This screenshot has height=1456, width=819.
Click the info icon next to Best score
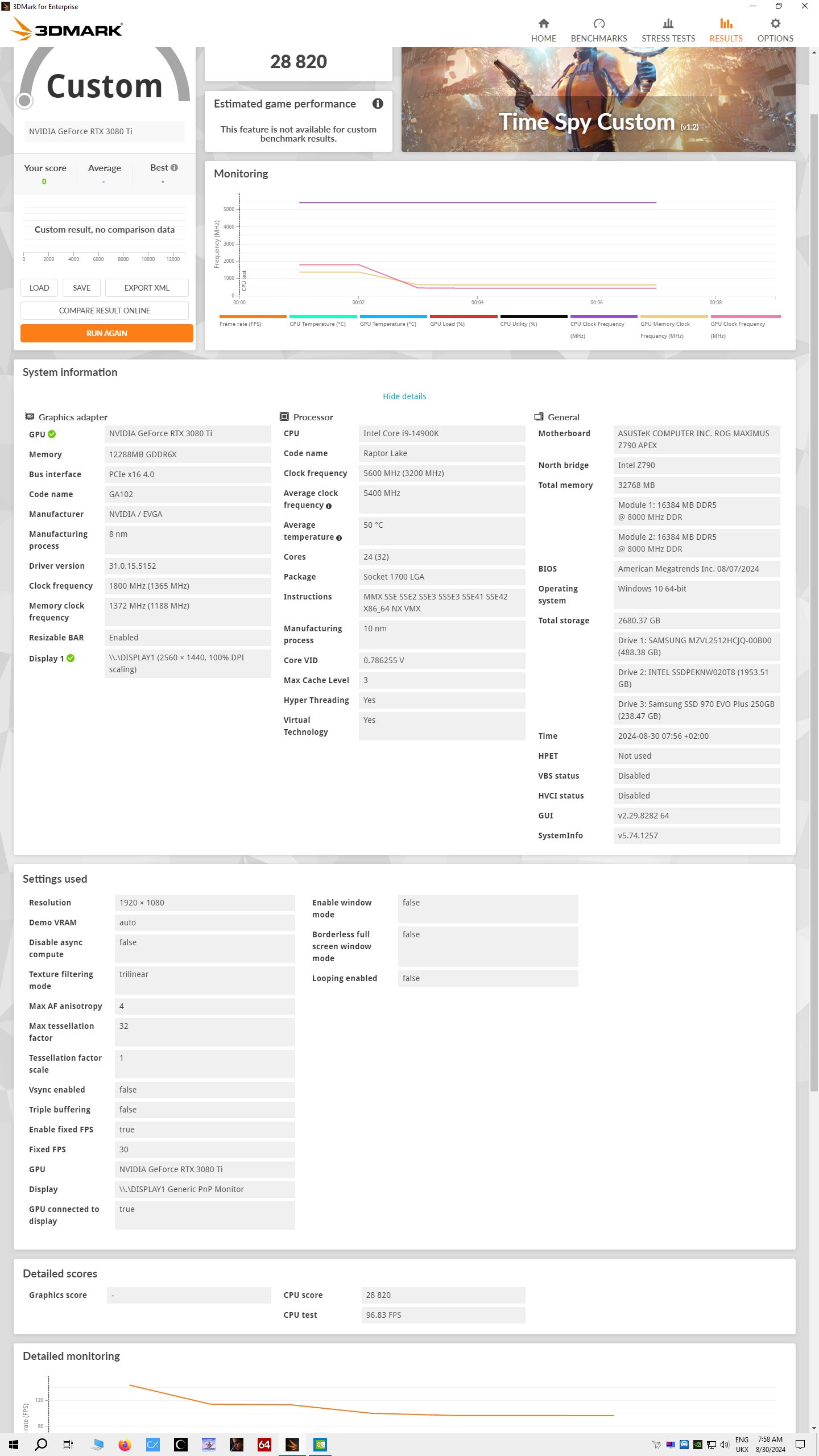point(174,168)
